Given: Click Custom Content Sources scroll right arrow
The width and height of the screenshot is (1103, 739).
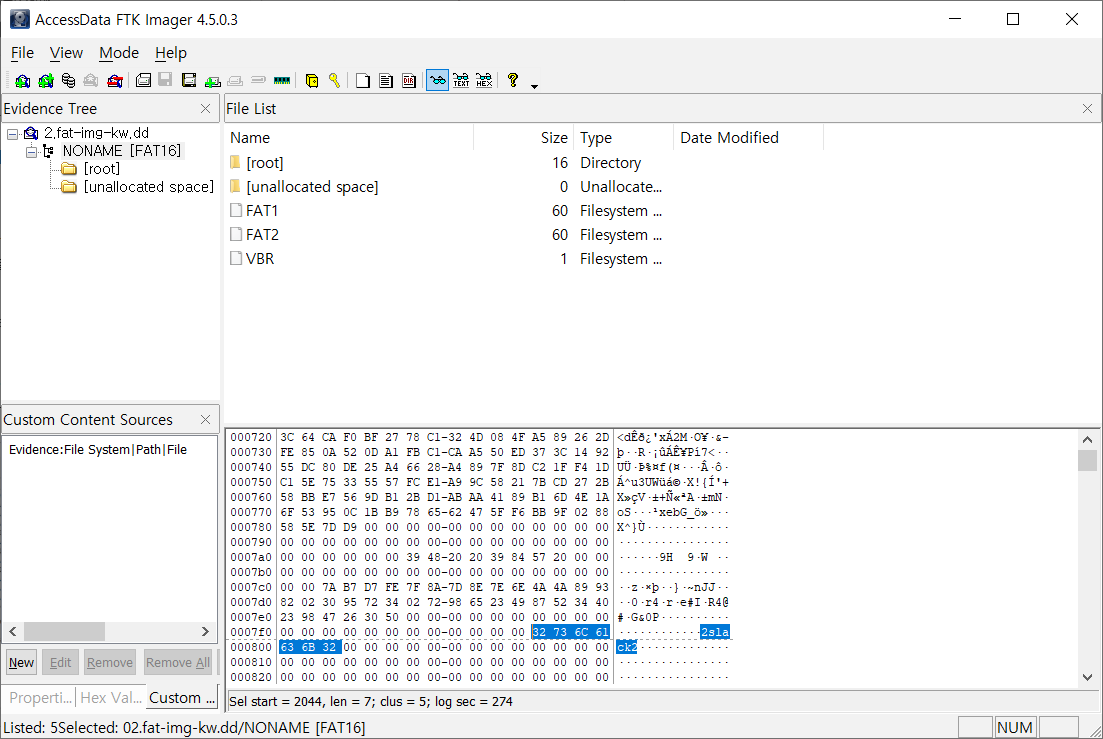Looking at the screenshot, I should [205, 631].
